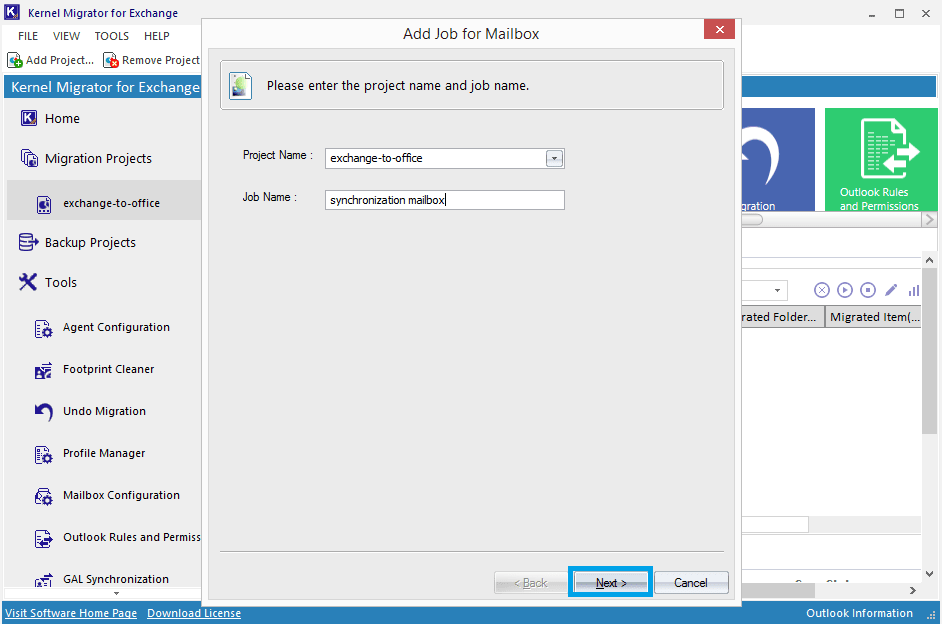The height and width of the screenshot is (624, 942).
Task: Click the disabled Back button
Action: (530, 583)
